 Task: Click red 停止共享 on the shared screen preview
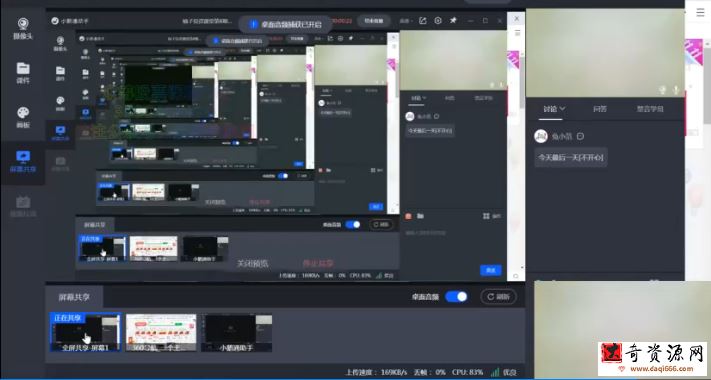(318, 263)
